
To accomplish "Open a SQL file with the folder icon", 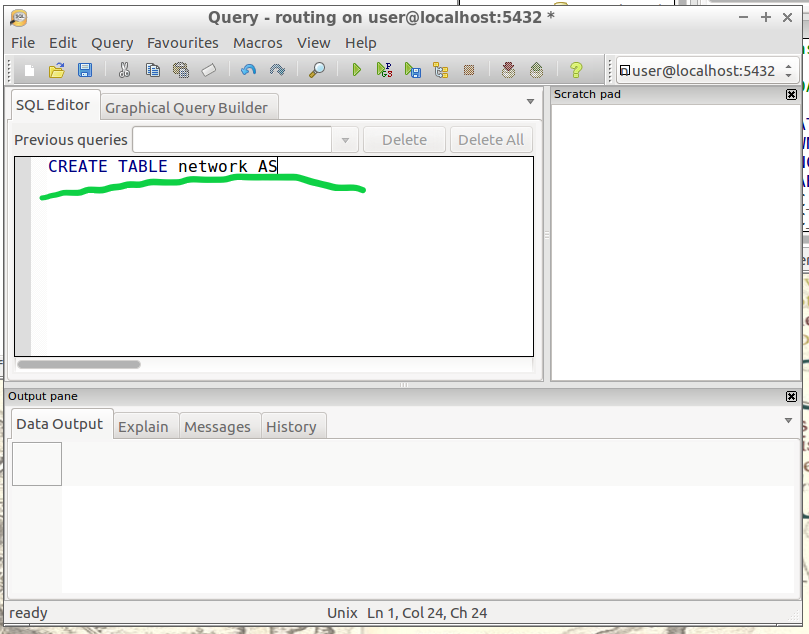I will 57,70.
